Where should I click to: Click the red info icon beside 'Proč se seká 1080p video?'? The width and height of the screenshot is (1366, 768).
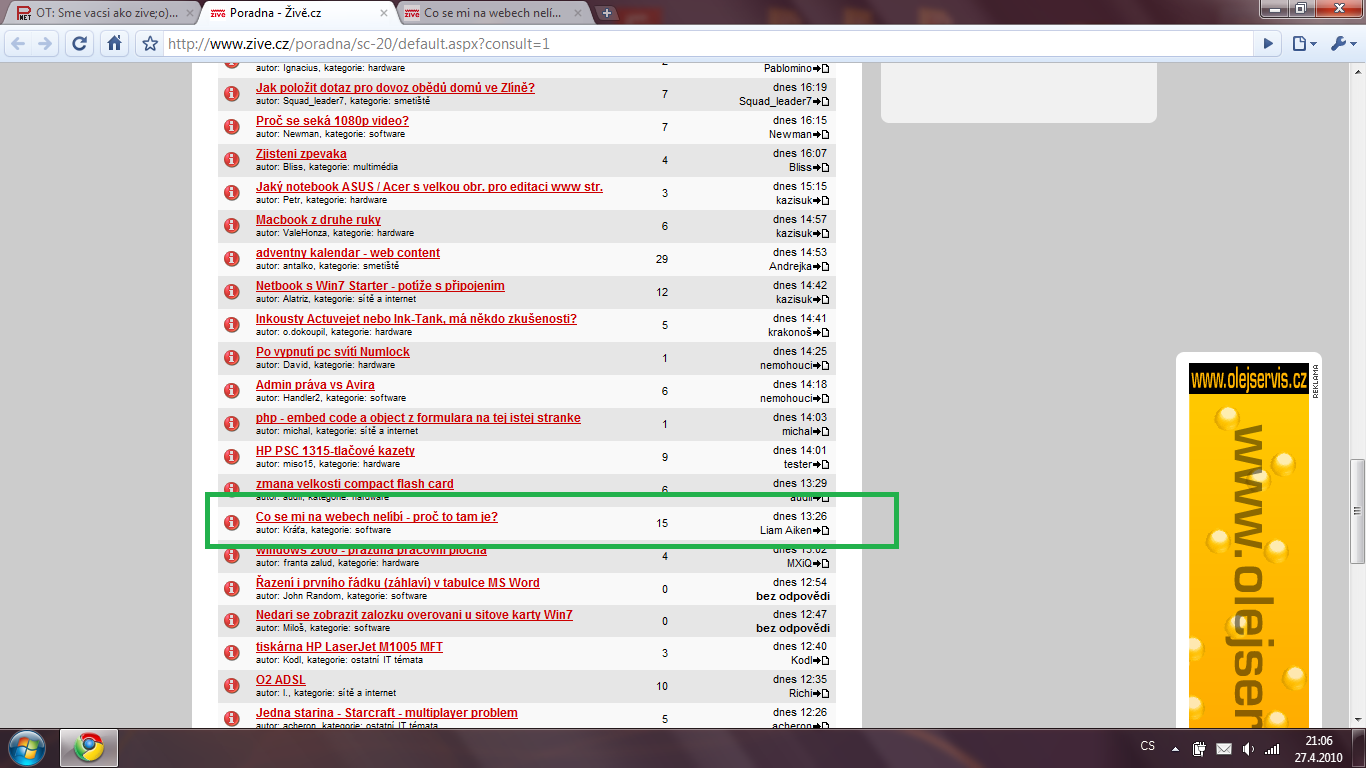232,127
